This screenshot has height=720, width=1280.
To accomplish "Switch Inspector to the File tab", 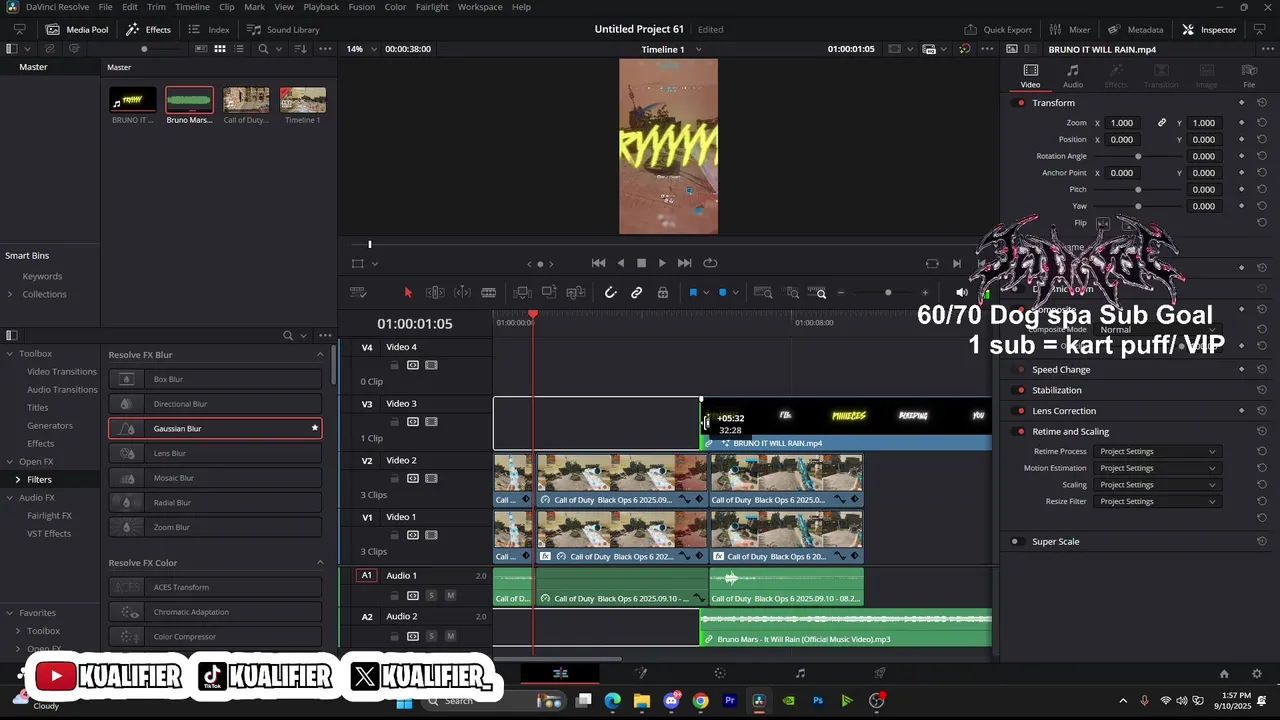I will [x=1249, y=76].
